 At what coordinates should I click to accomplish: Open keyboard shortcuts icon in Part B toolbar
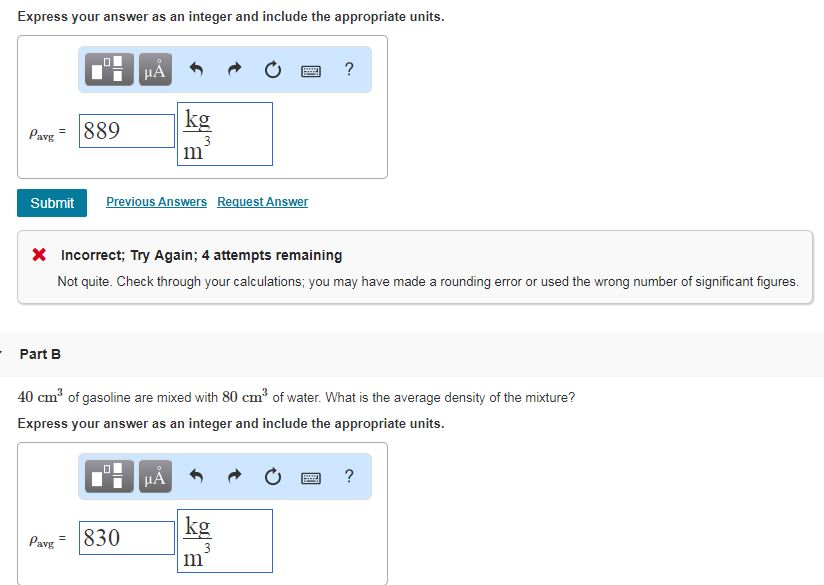[x=310, y=476]
